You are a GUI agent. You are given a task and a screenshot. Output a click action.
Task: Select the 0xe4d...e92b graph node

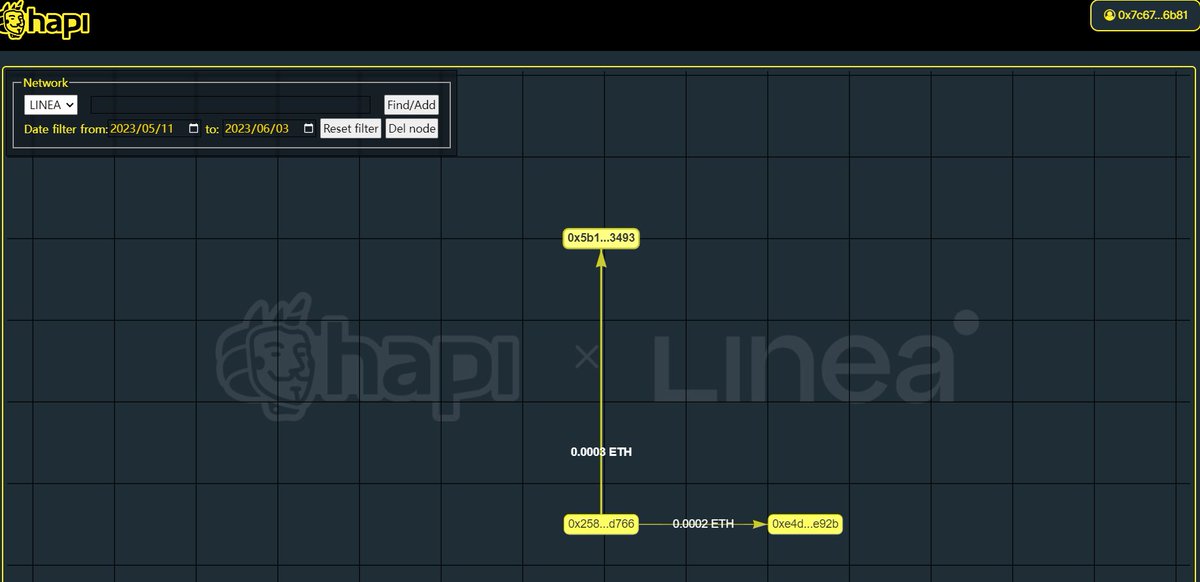pyautogui.click(x=805, y=524)
